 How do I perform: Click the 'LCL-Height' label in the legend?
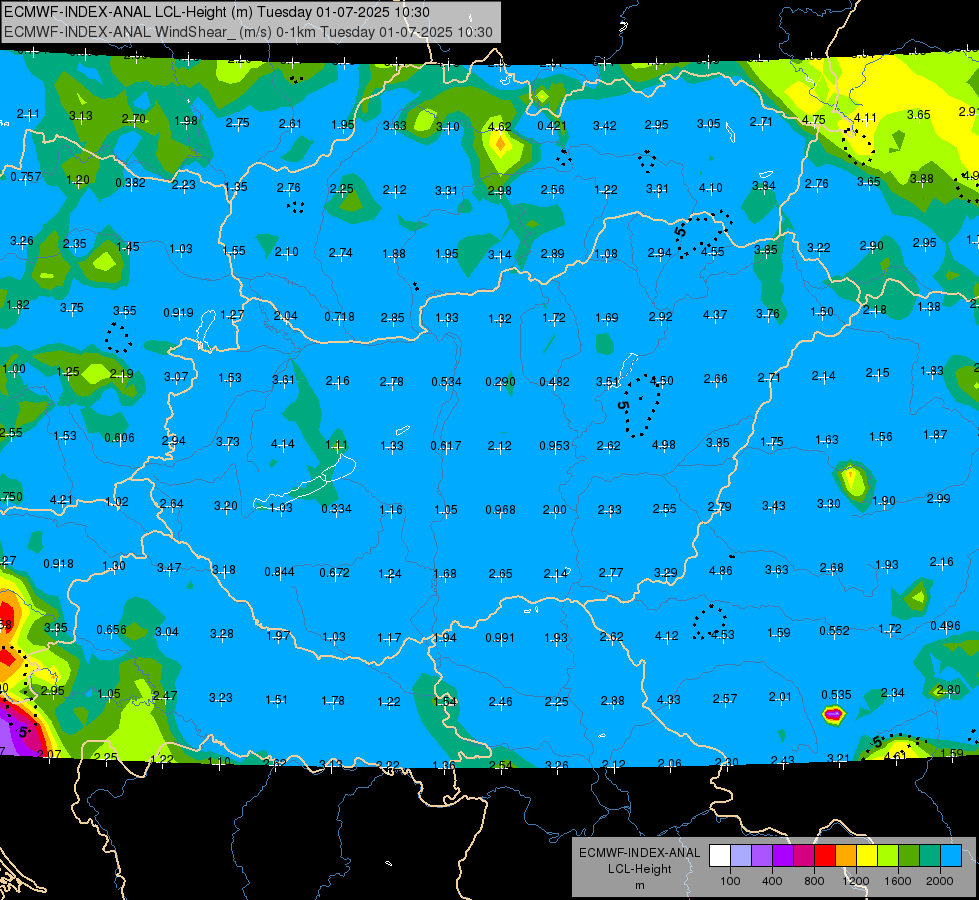pyautogui.click(x=640, y=869)
